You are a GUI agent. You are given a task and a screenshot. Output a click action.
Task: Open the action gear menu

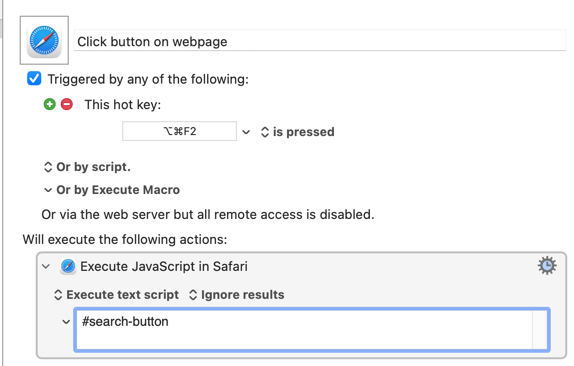pos(547,266)
